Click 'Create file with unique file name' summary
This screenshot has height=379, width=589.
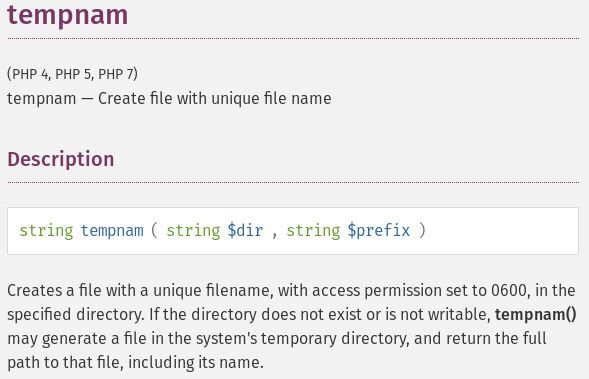point(214,99)
